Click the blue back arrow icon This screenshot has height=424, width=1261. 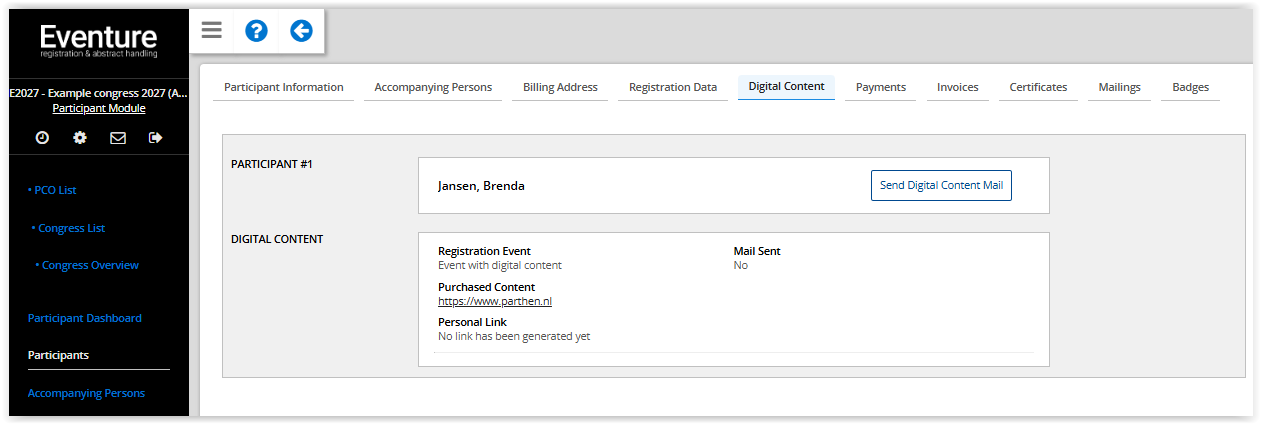click(301, 31)
